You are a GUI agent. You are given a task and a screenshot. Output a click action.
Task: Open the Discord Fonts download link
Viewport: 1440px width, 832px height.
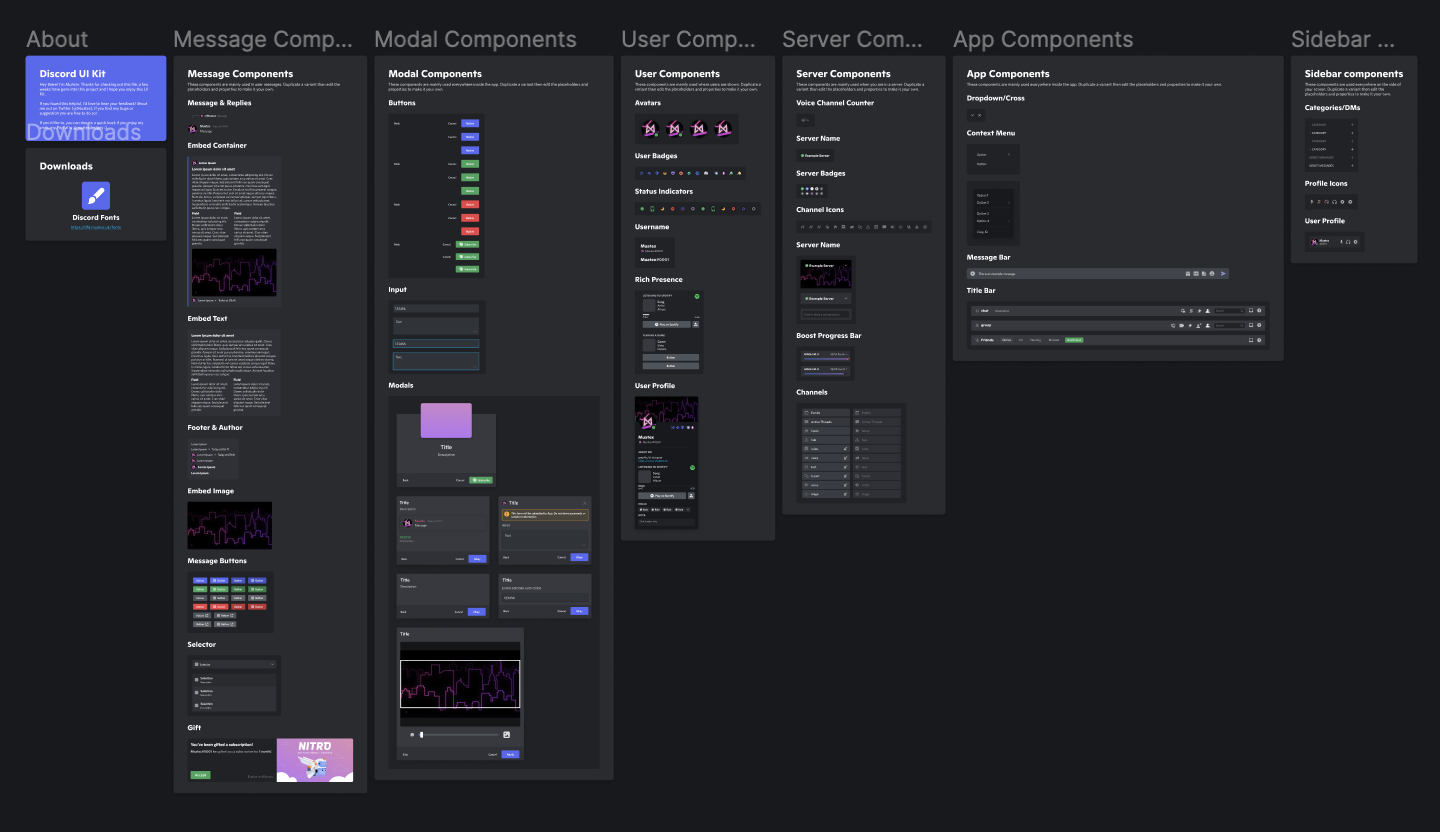pos(96,228)
